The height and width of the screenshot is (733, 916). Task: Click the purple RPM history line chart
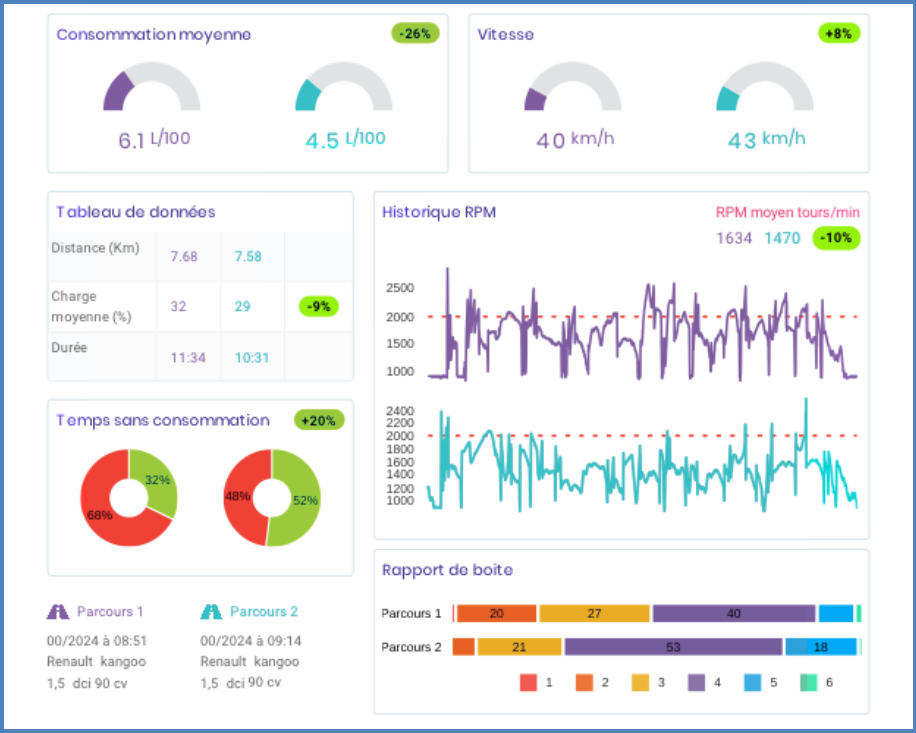click(643, 325)
